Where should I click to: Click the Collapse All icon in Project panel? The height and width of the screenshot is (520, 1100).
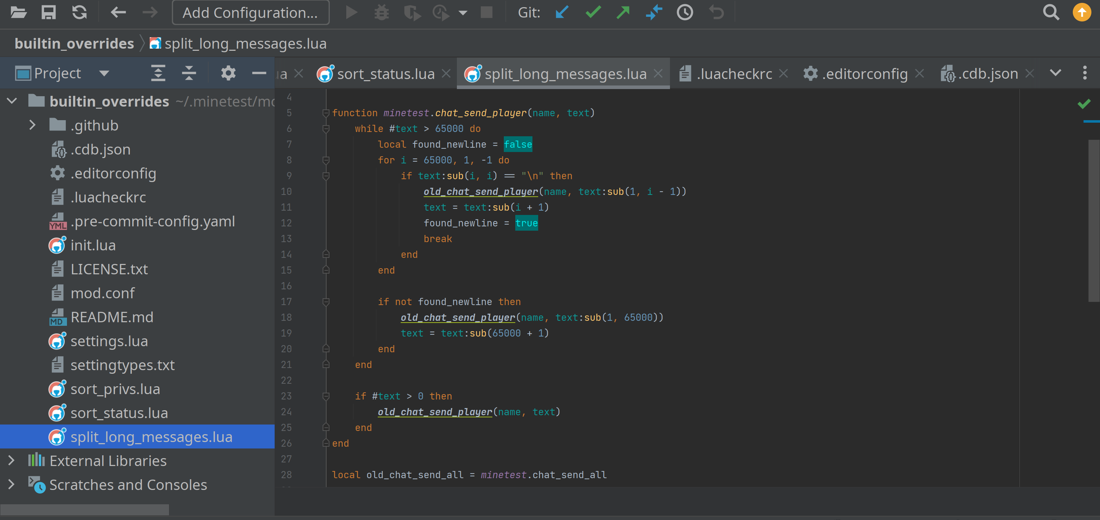(189, 73)
